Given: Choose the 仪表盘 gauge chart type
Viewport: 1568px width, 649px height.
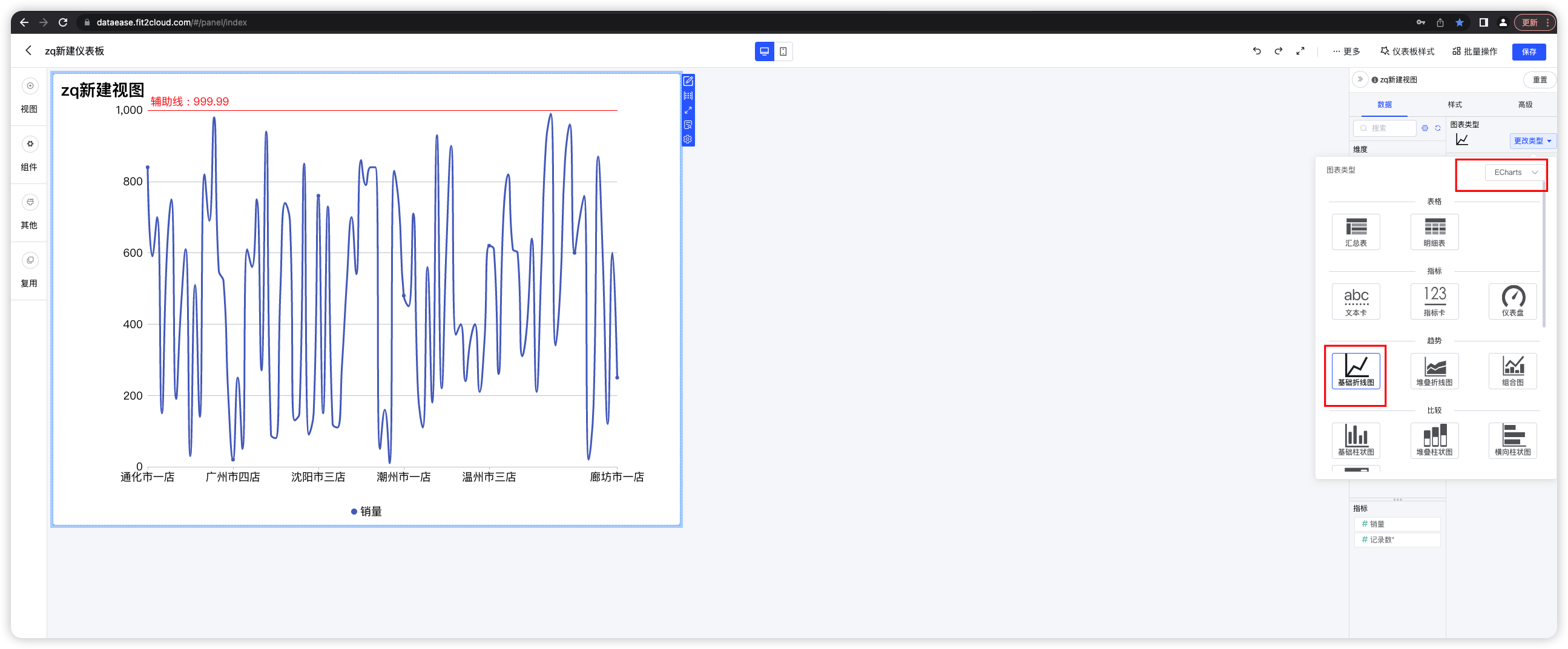Looking at the screenshot, I should [1512, 301].
